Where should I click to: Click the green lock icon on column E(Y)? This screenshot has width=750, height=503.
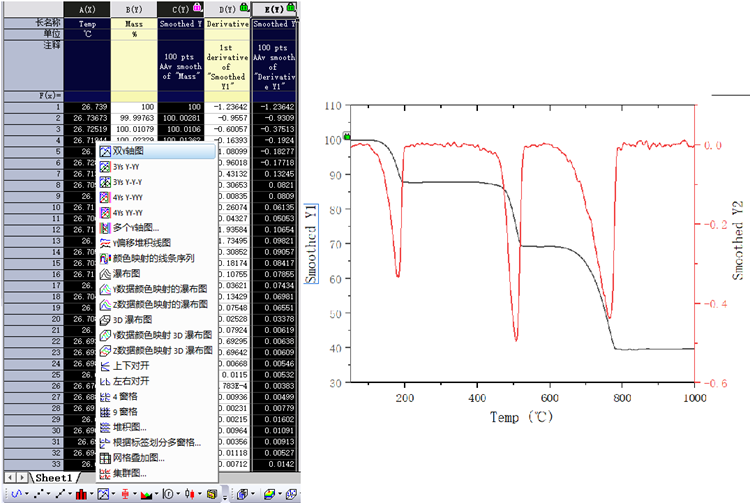pos(291,8)
